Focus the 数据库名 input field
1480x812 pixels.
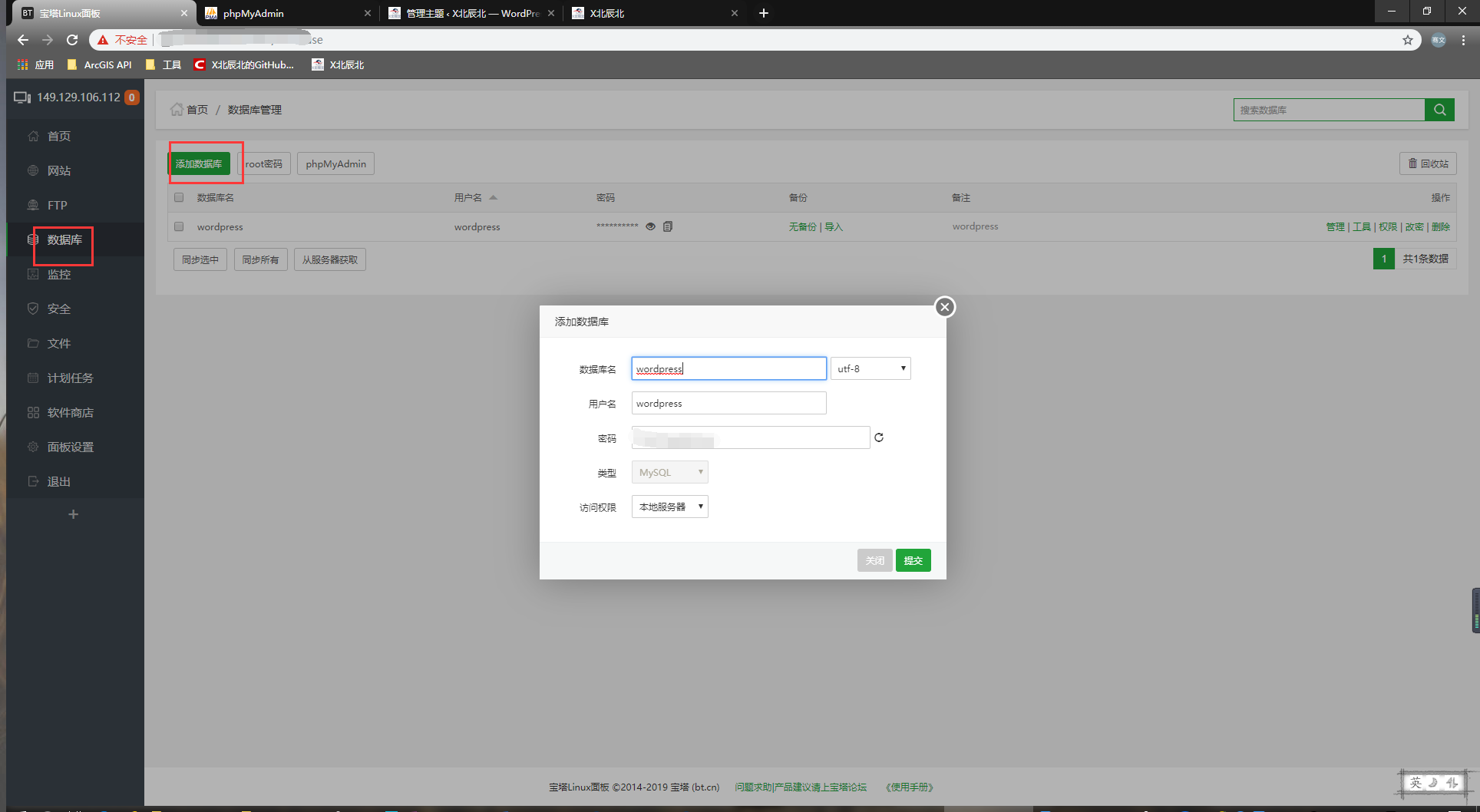(x=728, y=368)
